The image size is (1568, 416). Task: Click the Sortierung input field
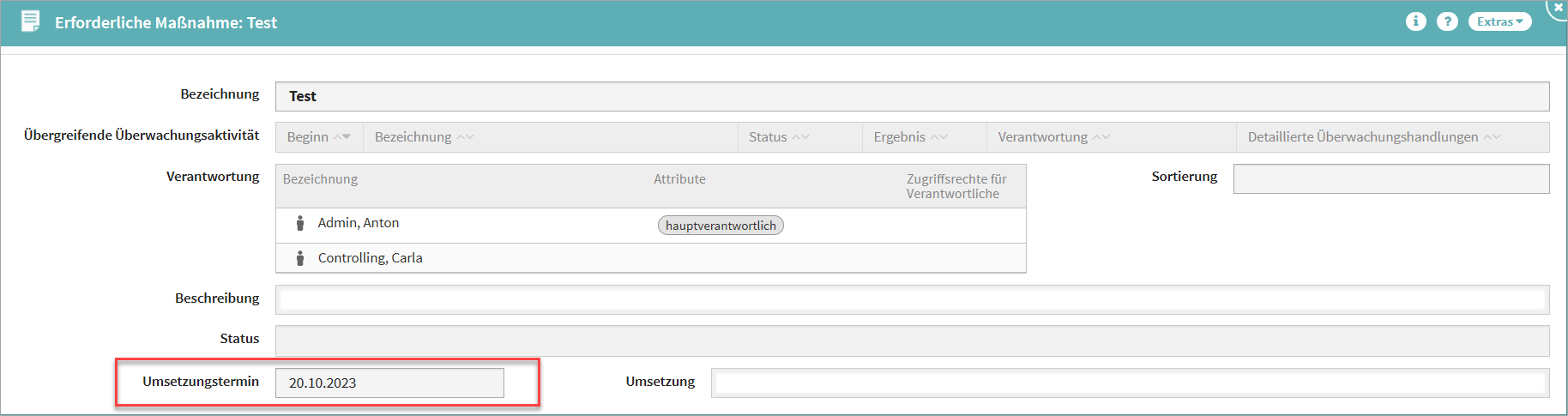1390,178
